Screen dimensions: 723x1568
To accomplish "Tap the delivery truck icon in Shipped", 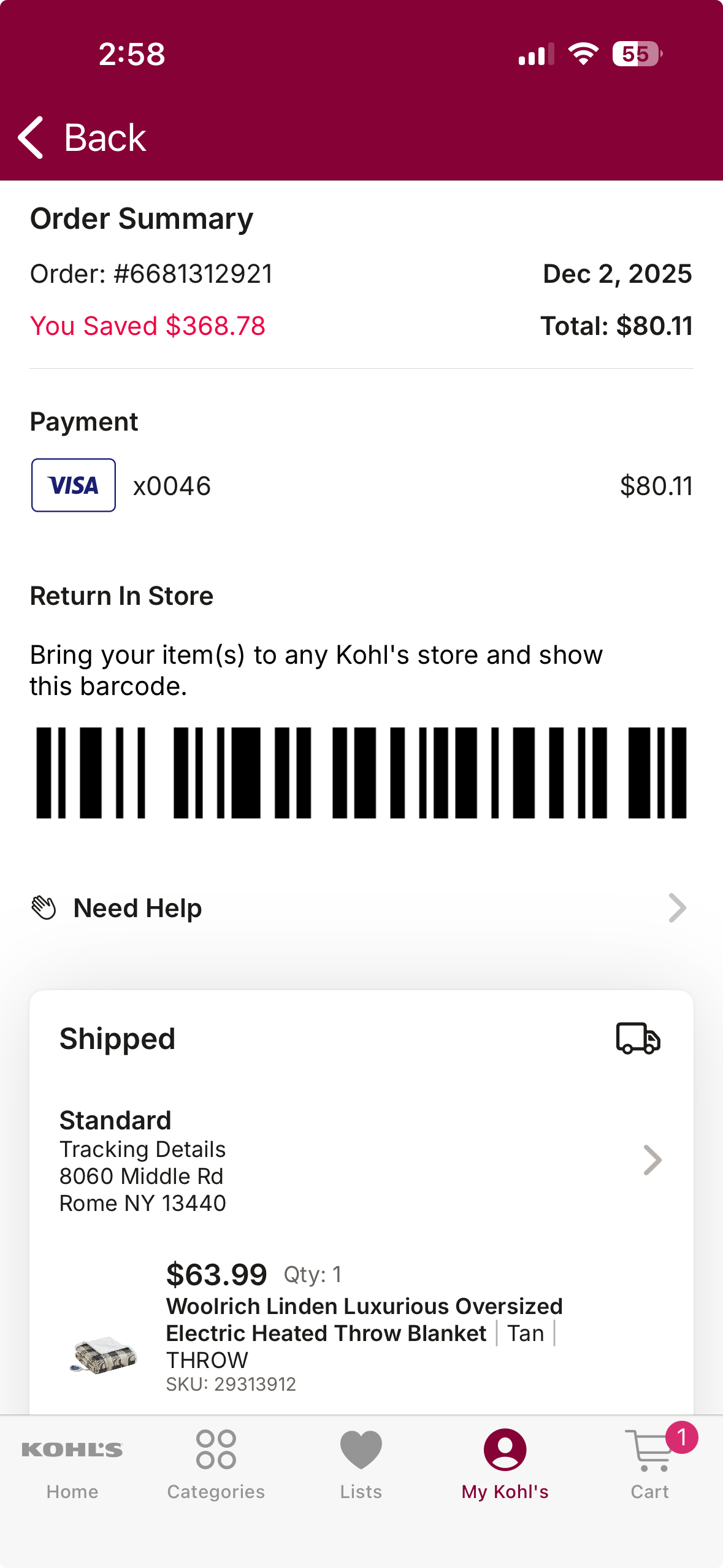I will [638, 1039].
